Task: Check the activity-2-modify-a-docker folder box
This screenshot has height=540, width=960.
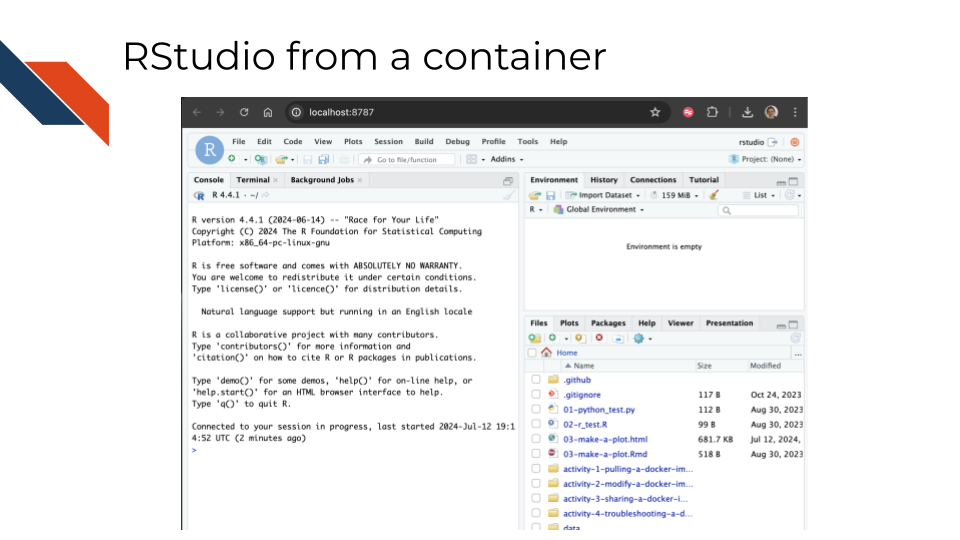Action: coord(536,484)
